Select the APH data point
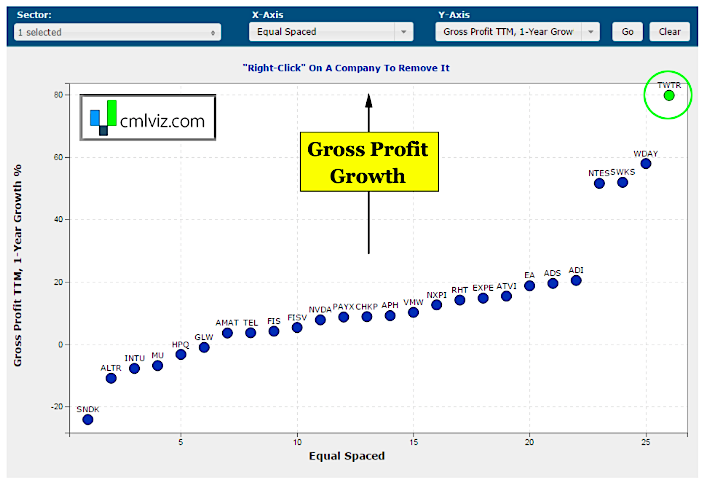The width and height of the screenshot is (706, 484). click(390, 316)
